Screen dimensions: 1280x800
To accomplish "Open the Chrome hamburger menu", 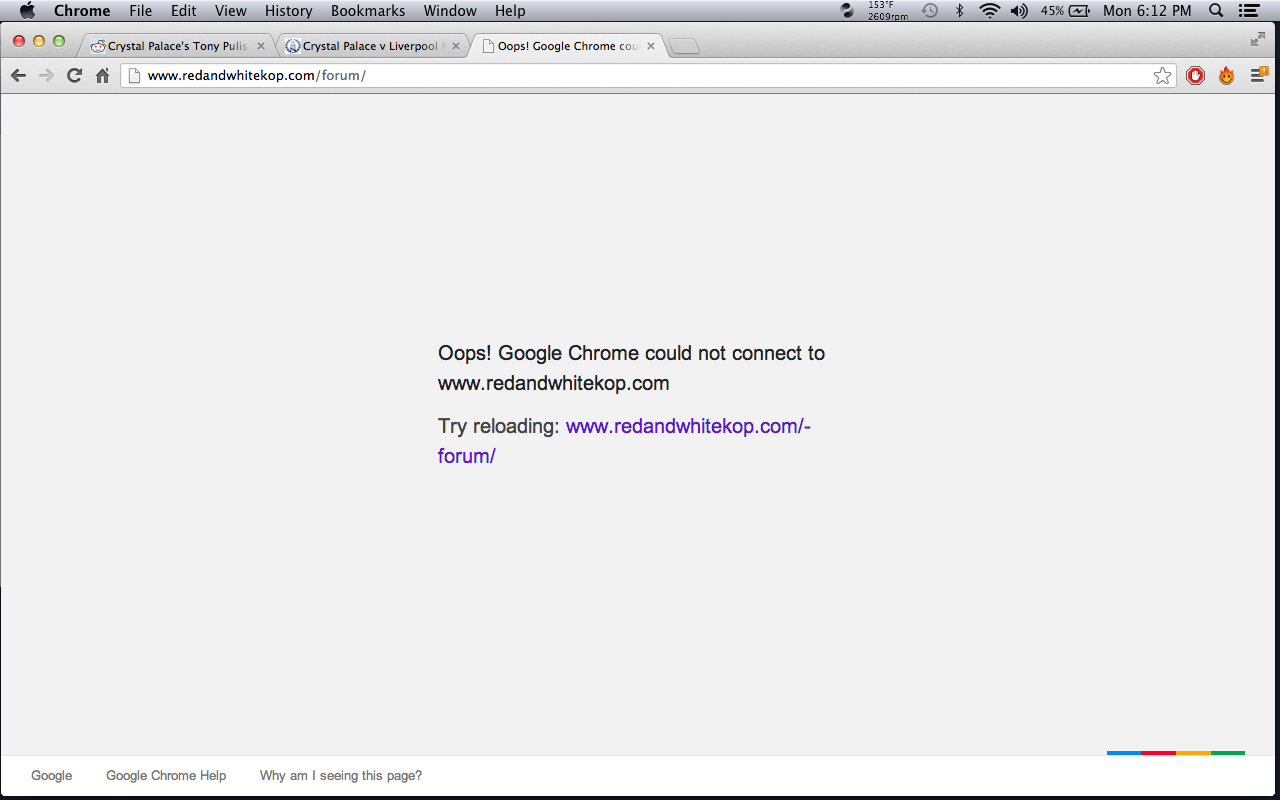I will click(1258, 76).
